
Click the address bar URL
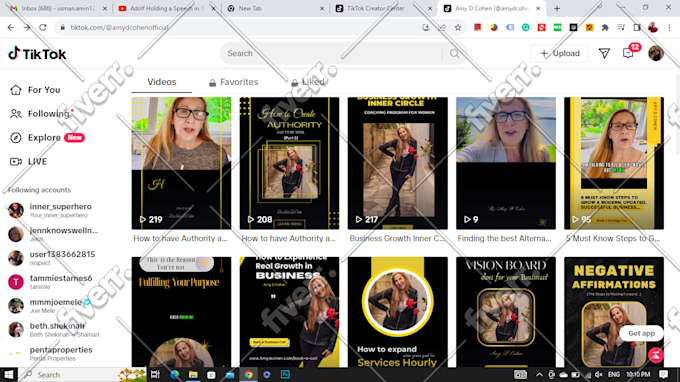point(119,27)
